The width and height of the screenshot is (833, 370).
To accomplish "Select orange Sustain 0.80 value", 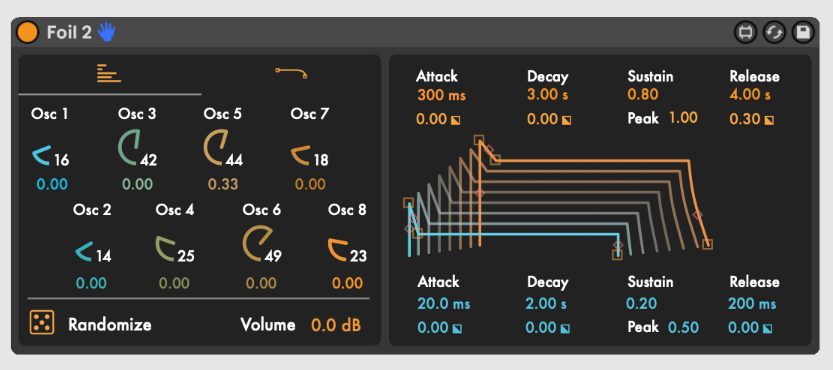I will (x=643, y=95).
